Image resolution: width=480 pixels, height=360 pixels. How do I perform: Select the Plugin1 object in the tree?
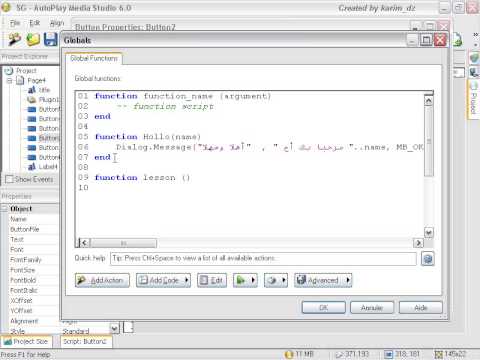coord(43,99)
